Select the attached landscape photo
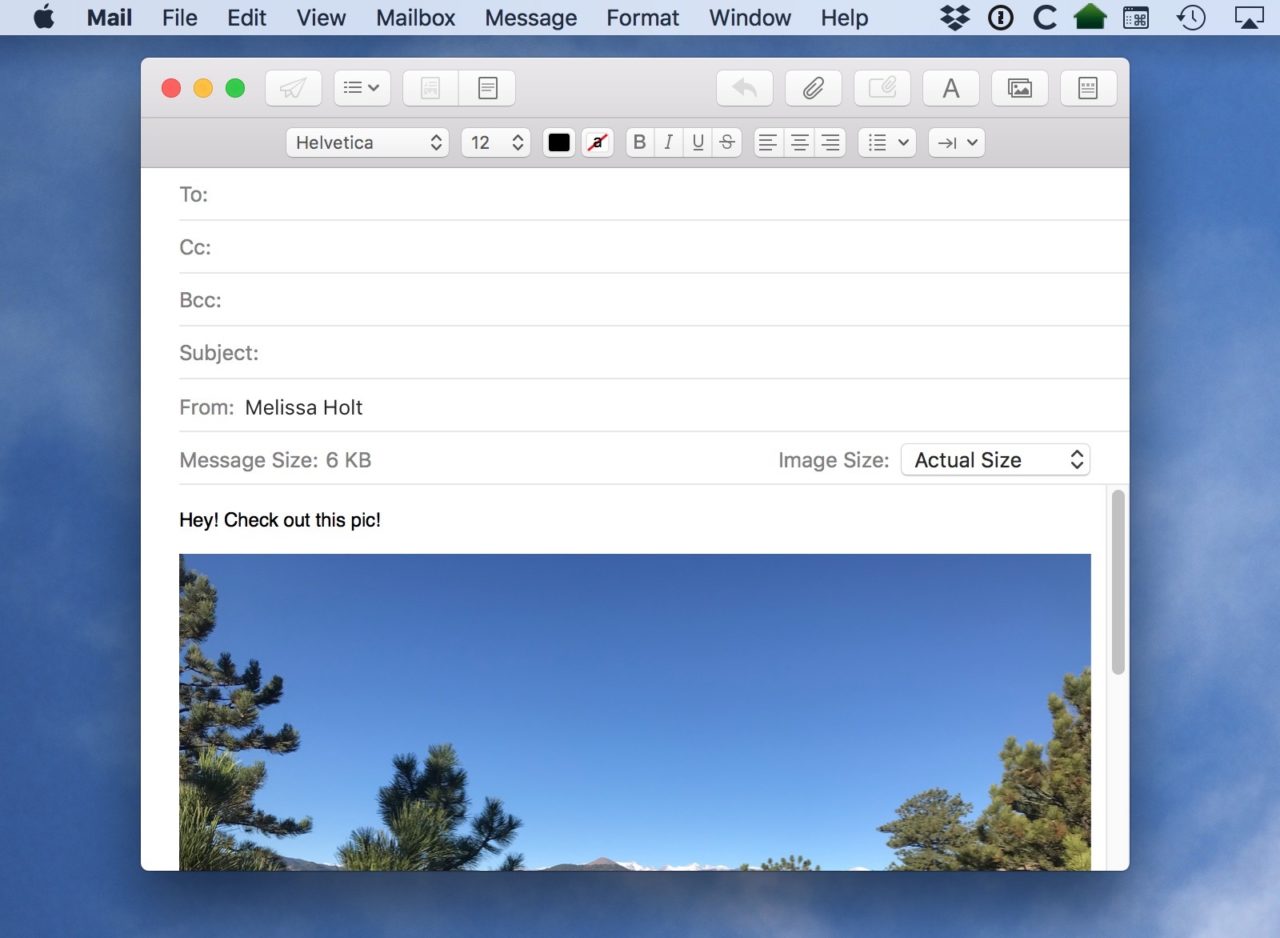The width and height of the screenshot is (1280, 938). coord(635,712)
